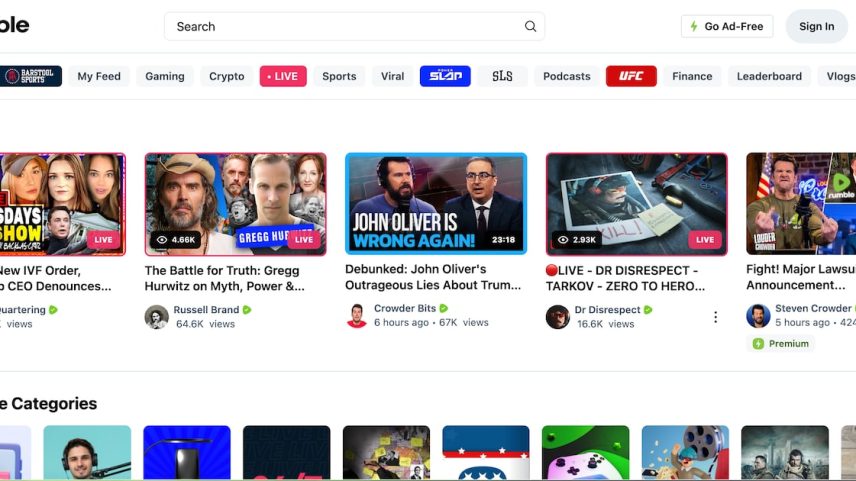856x481 pixels.
Task: Open the film reel category tile
Action: point(685,453)
